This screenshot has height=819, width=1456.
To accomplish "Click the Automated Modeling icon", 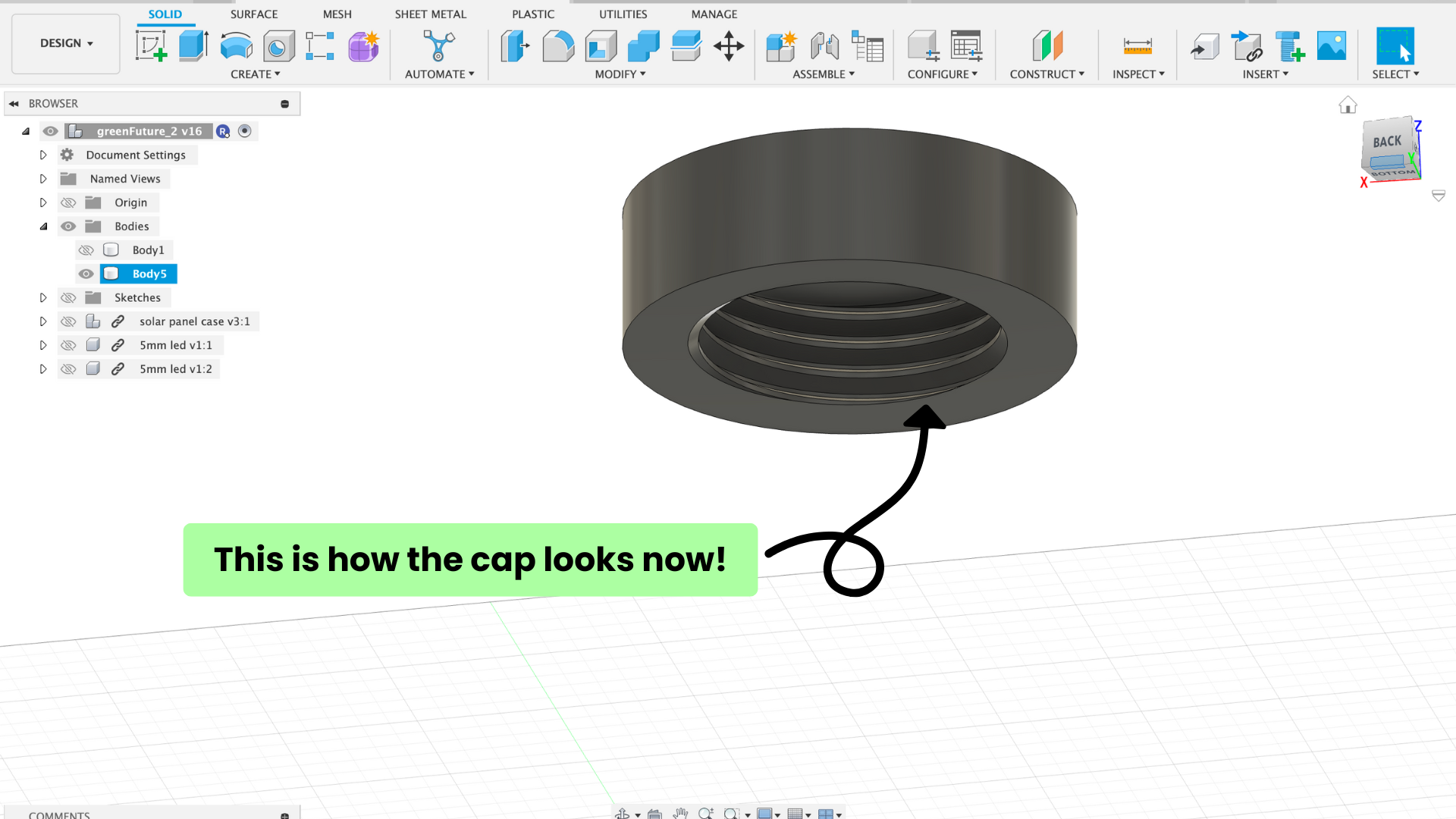I will point(438,46).
